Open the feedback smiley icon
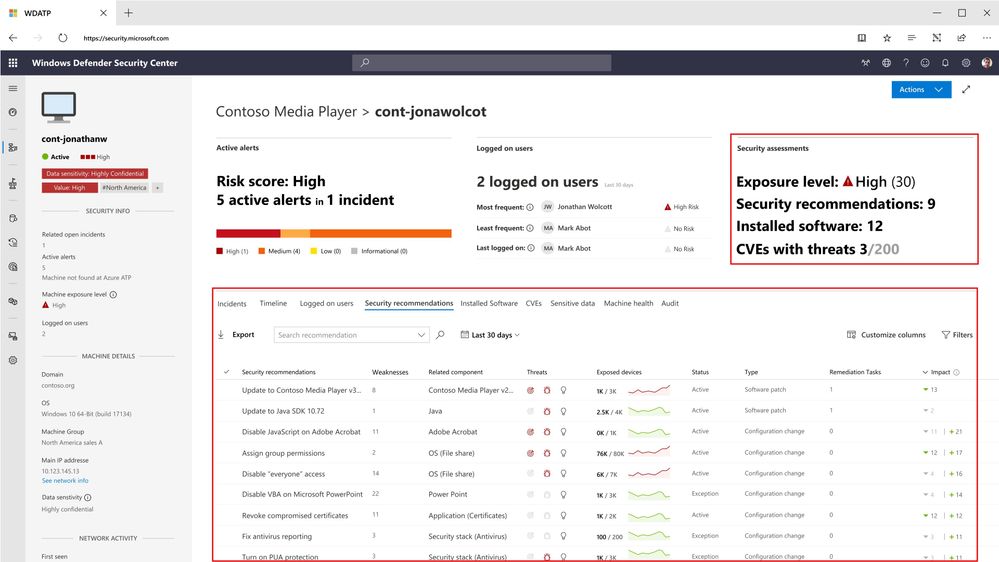 click(925, 63)
